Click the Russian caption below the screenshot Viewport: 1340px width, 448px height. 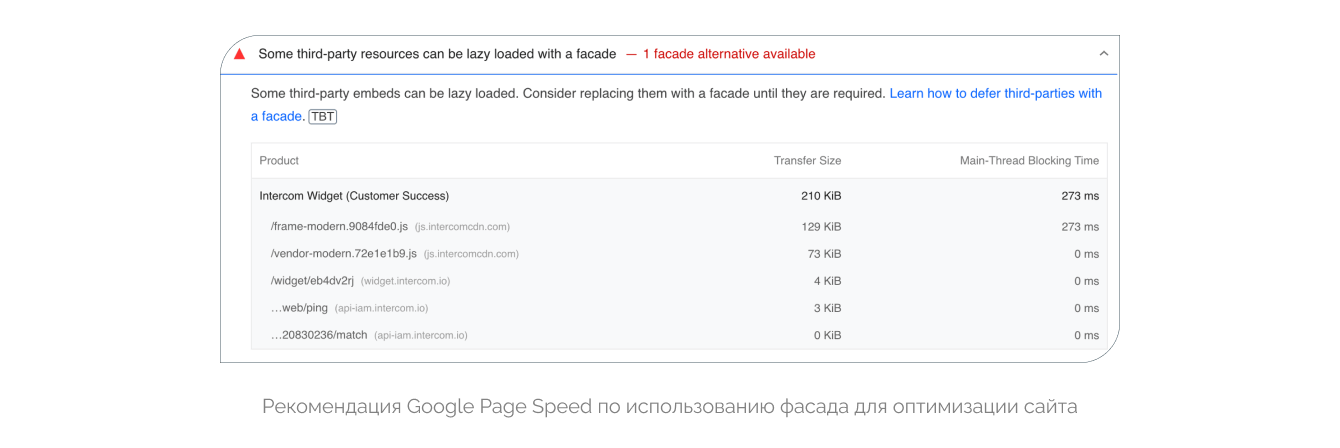(x=669, y=407)
